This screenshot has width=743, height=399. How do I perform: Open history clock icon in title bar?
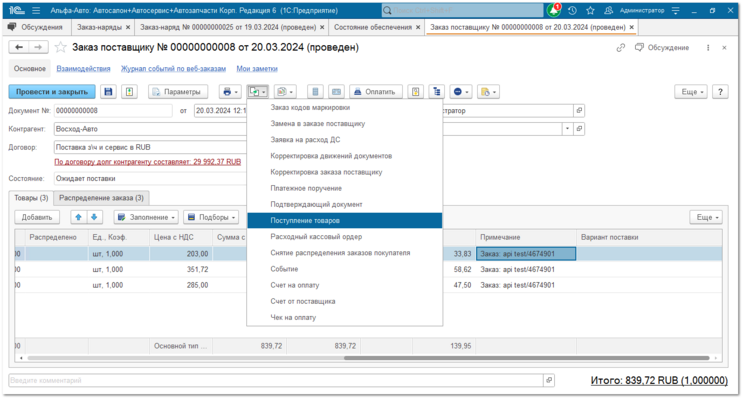click(x=572, y=10)
